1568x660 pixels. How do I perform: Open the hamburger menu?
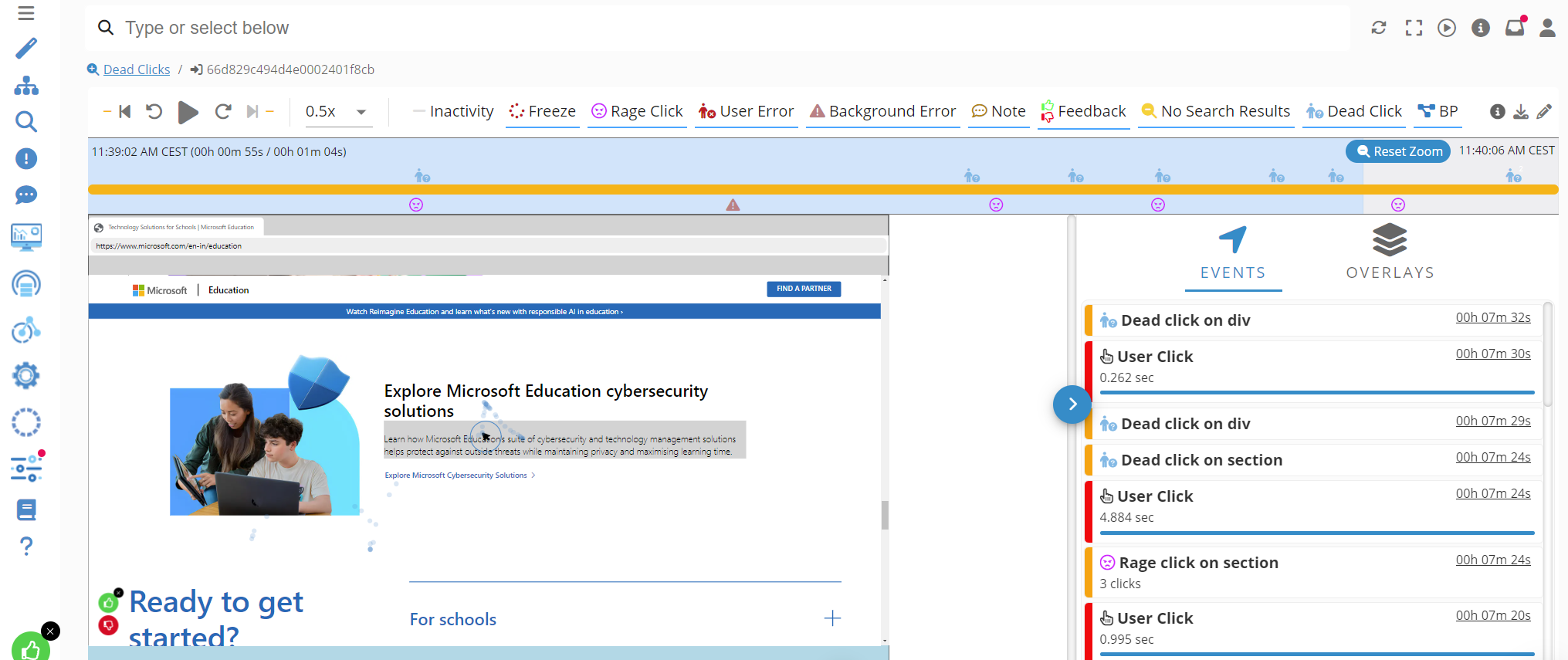(x=26, y=13)
